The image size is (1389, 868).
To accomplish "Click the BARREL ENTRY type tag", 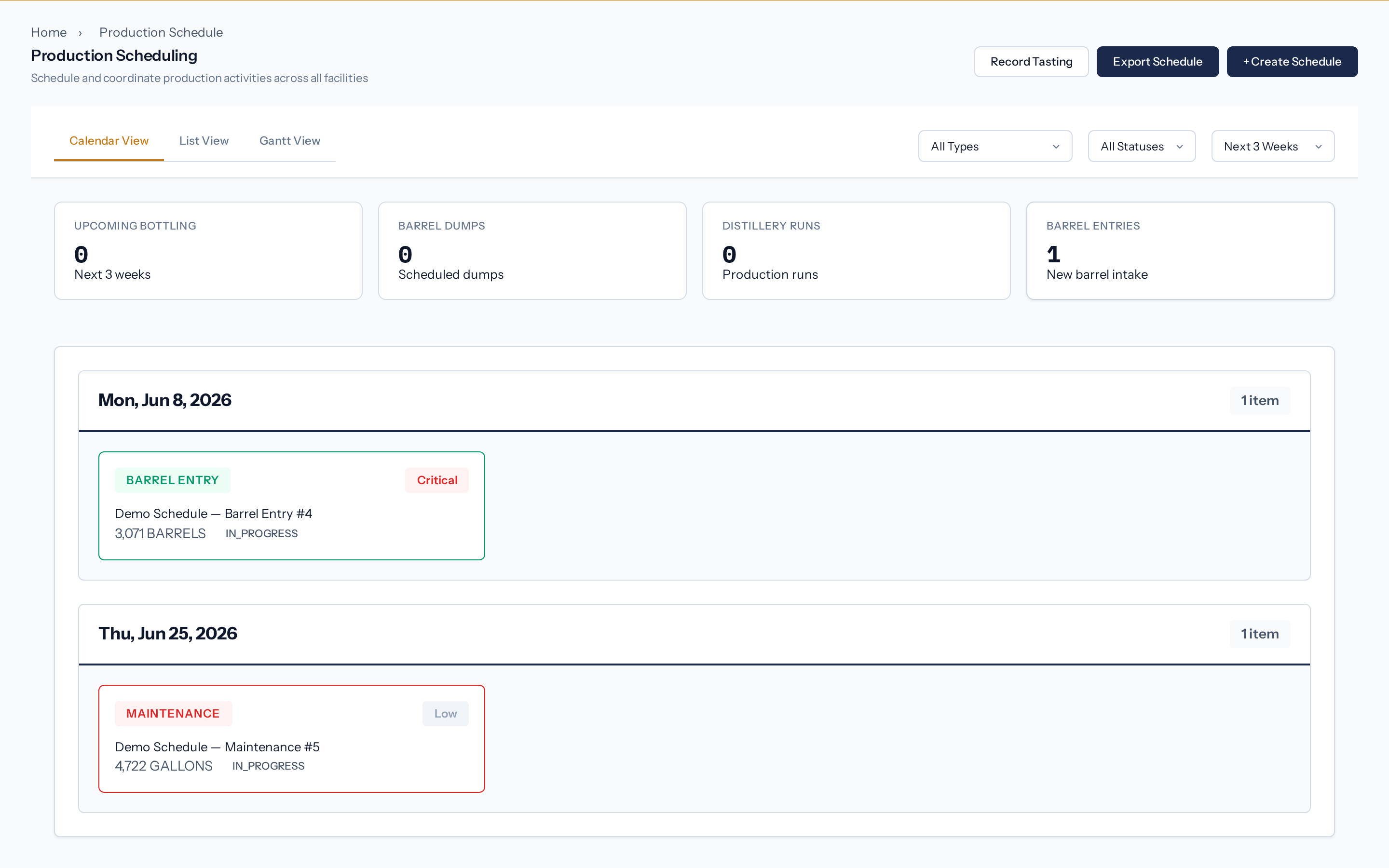I will (172, 480).
